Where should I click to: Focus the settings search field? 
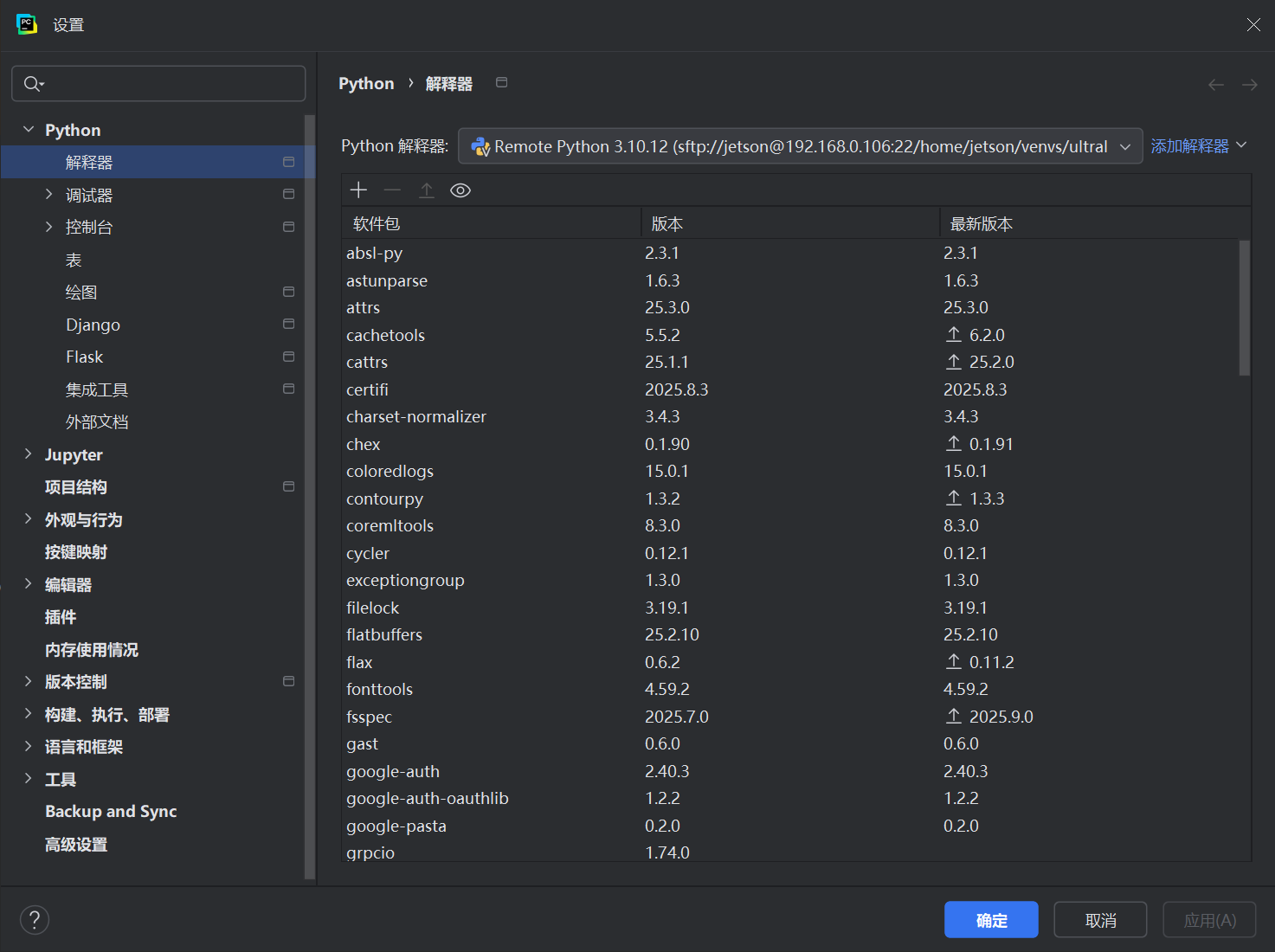pos(158,84)
